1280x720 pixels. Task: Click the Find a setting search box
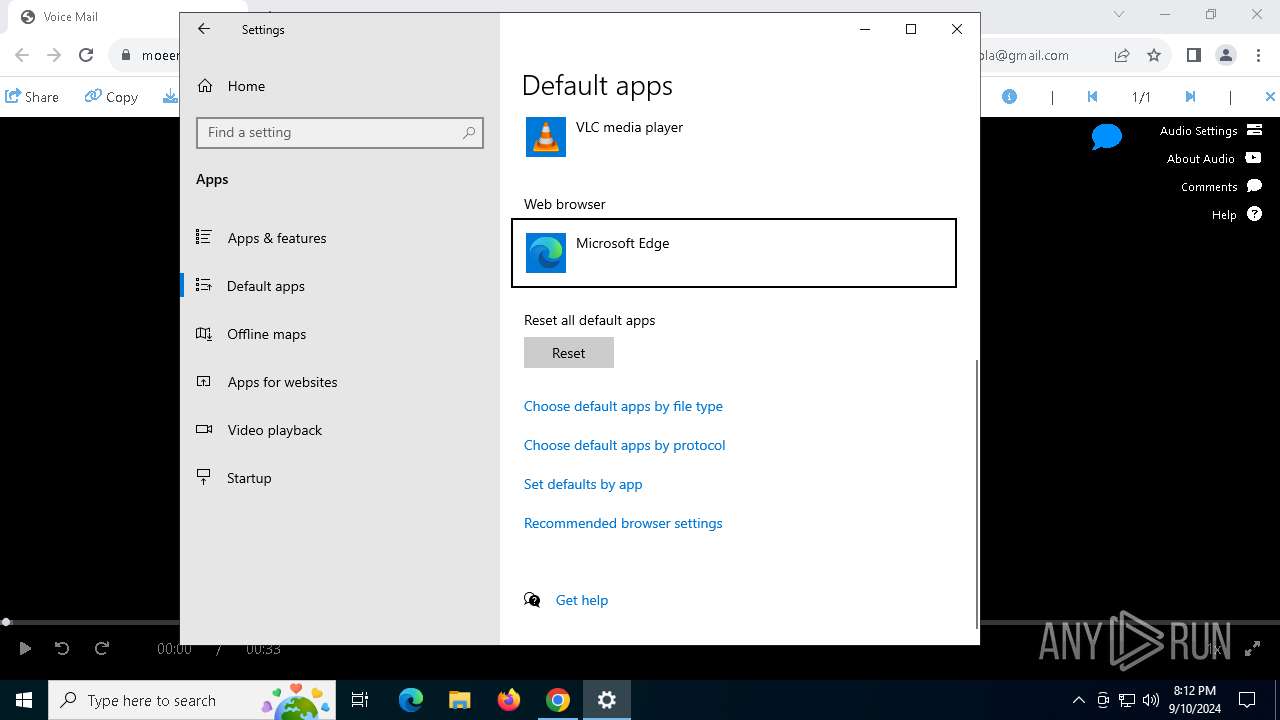[x=340, y=132]
